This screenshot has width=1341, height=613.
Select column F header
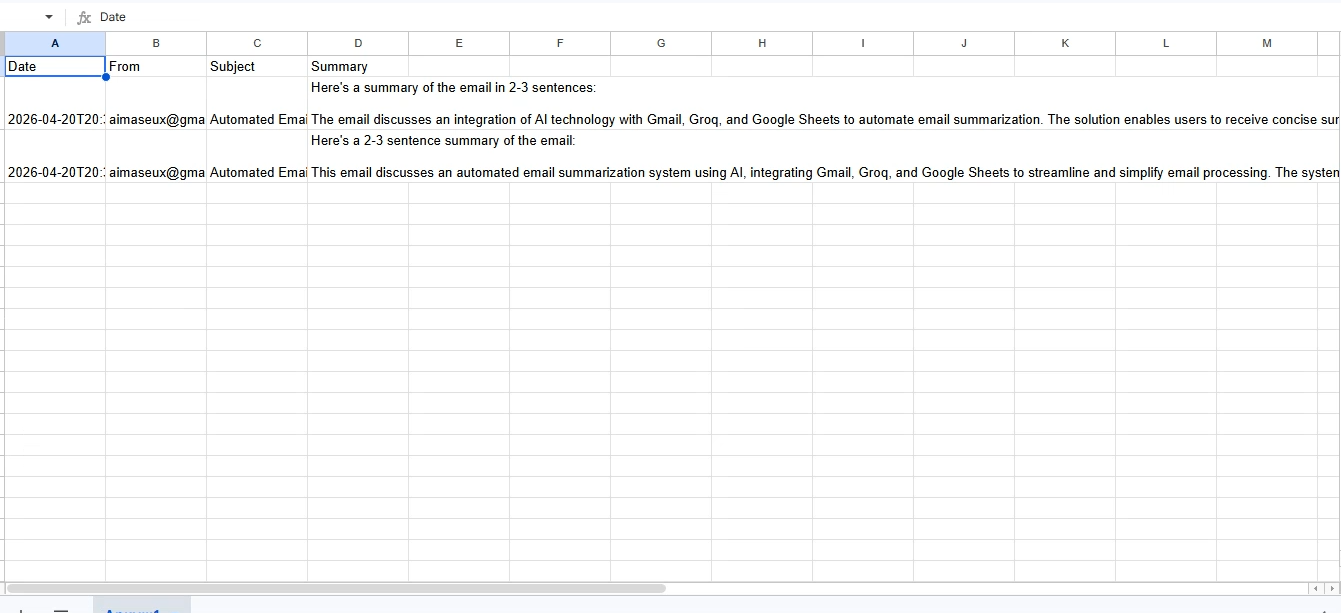point(560,43)
